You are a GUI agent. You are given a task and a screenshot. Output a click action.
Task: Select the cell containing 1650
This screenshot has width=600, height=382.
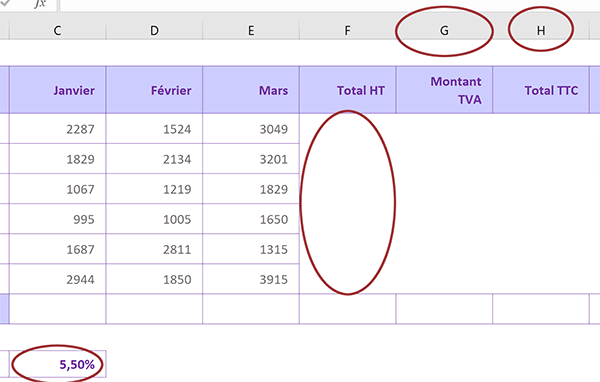coord(251,219)
